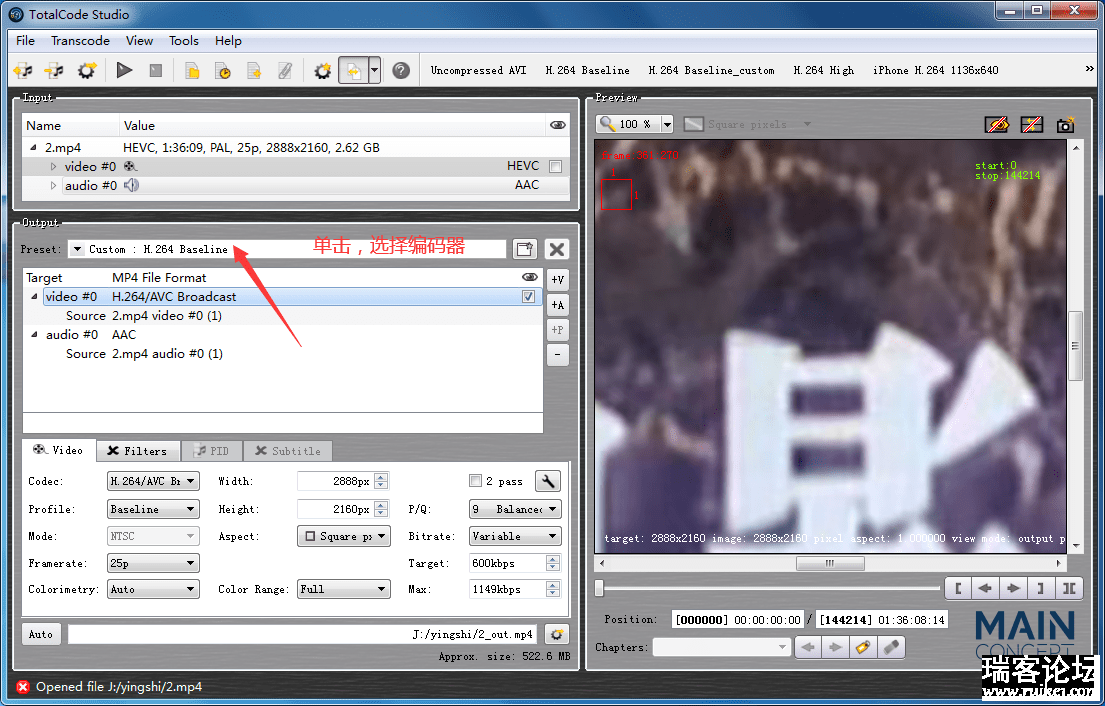Click the yellow folder document icon
The image size is (1105, 706).
coord(192,70)
